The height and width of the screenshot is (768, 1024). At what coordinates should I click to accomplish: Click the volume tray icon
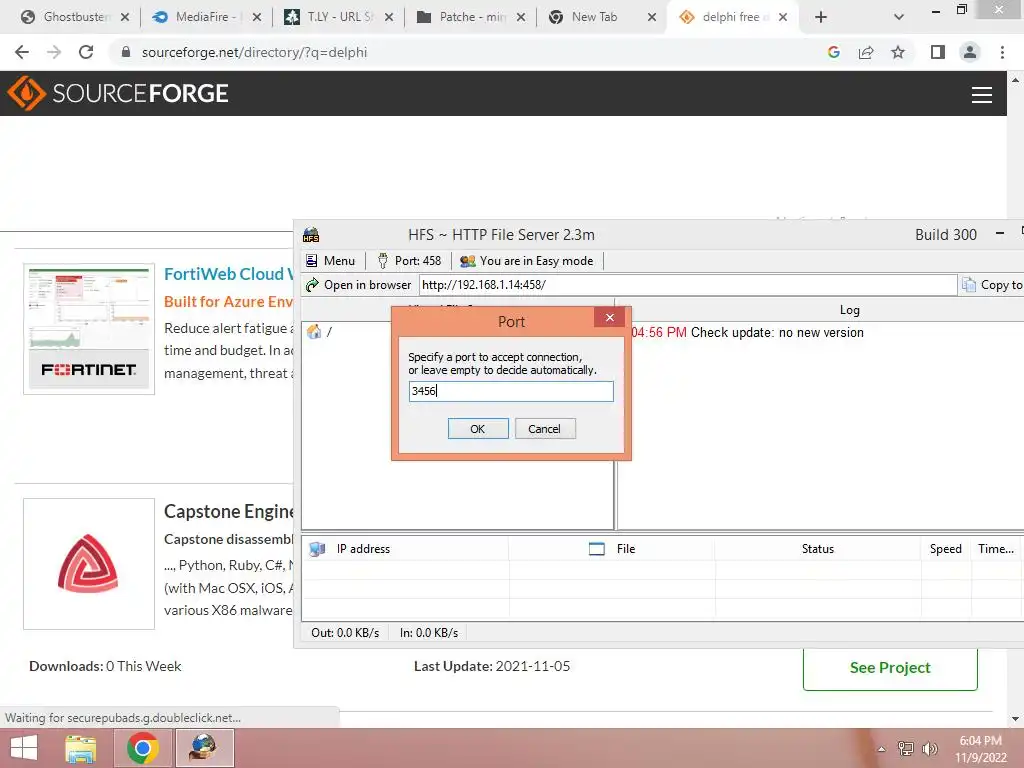click(x=929, y=749)
